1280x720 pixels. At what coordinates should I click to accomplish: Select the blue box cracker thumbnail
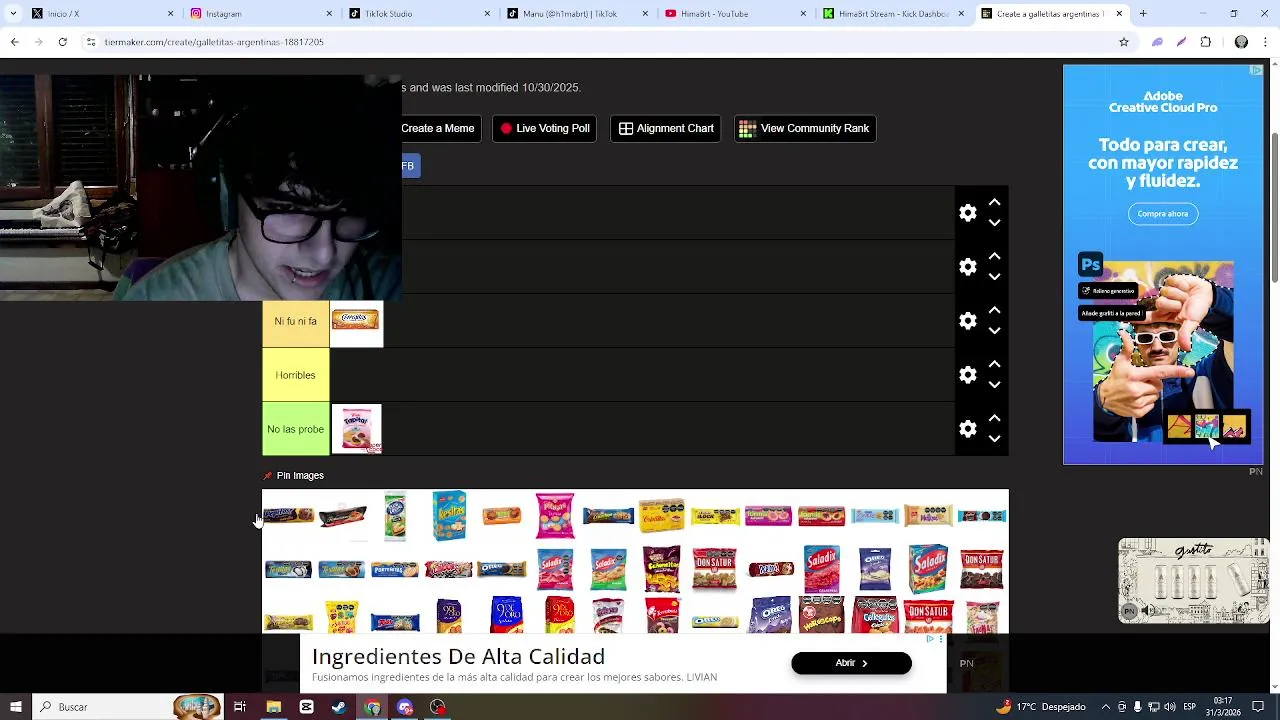449,516
